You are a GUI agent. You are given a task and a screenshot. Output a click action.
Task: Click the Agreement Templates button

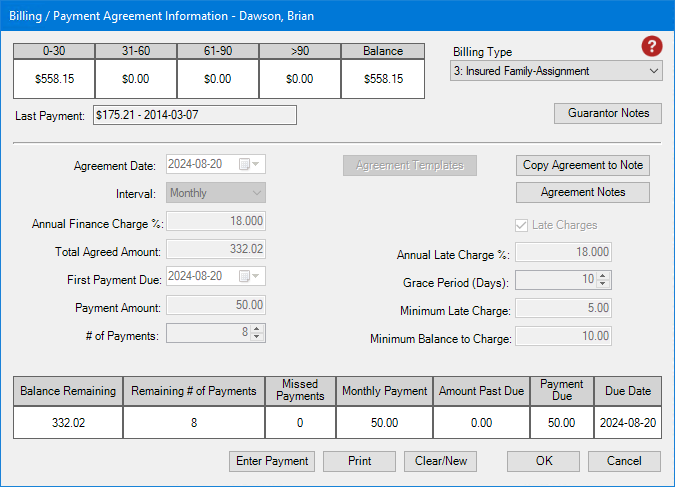(410, 165)
